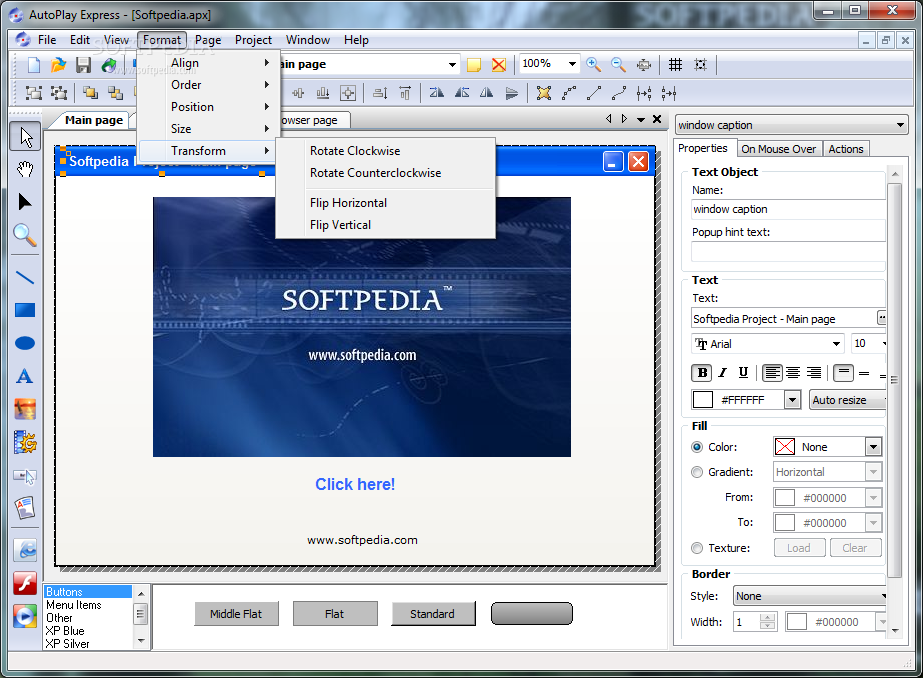This screenshot has height=678, width=923.
Task: Set text alignment to right
Action: [x=814, y=373]
